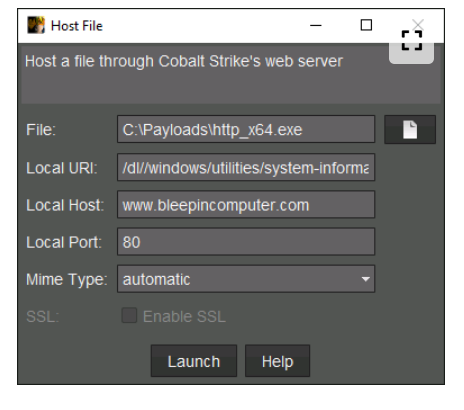This screenshot has height=410, width=464.
Task: Select the Local URI label
Action: click(x=62, y=168)
